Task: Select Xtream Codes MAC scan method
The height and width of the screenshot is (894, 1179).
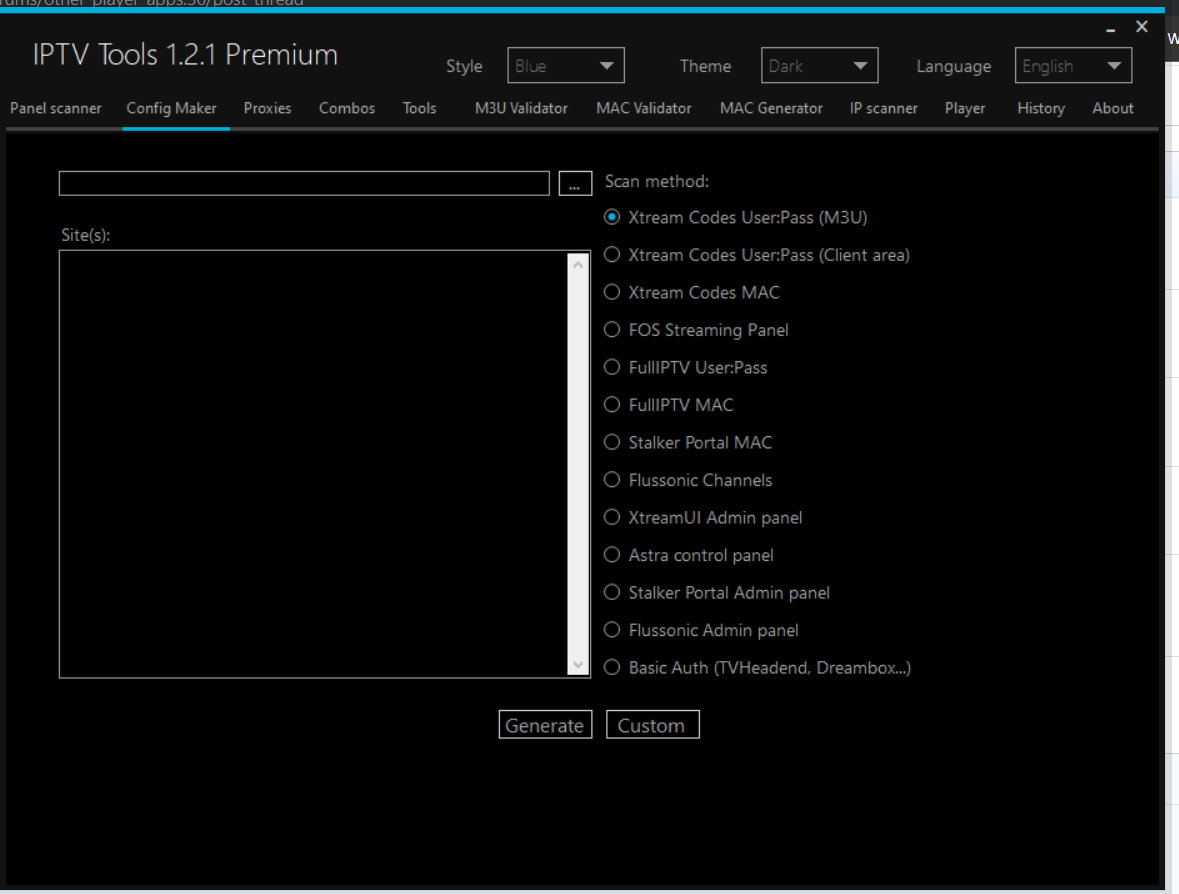Action: tap(611, 292)
